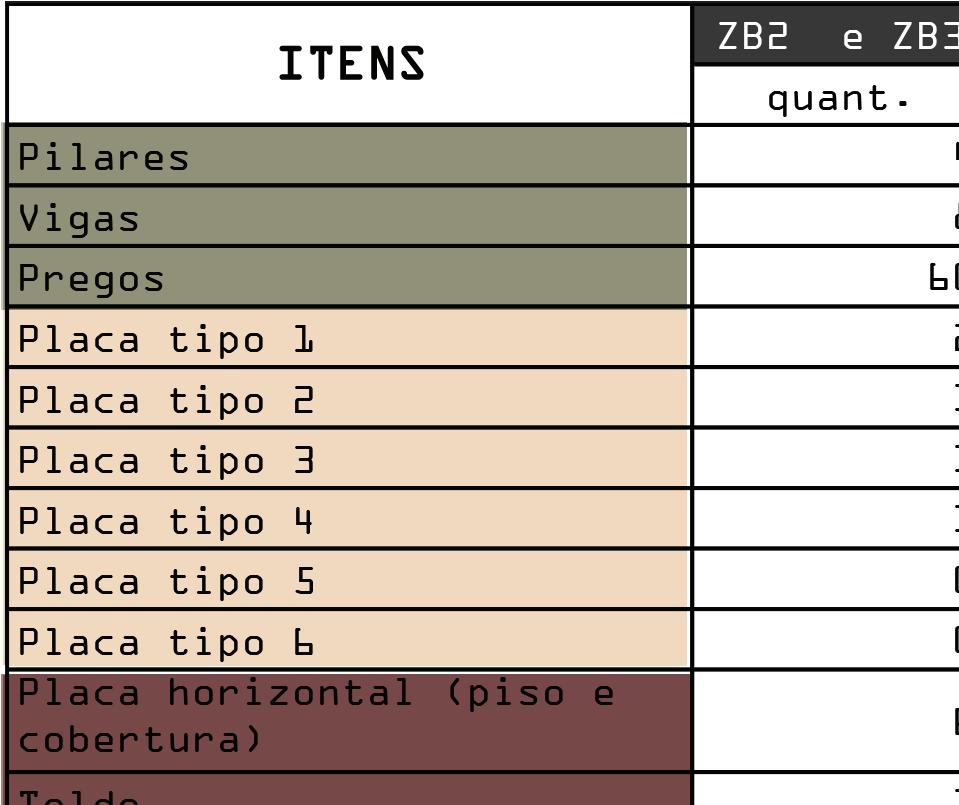Click the Placa horizontal (piso e cobertura) cell
Screen dimensions: 959x805
click(348, 721)
